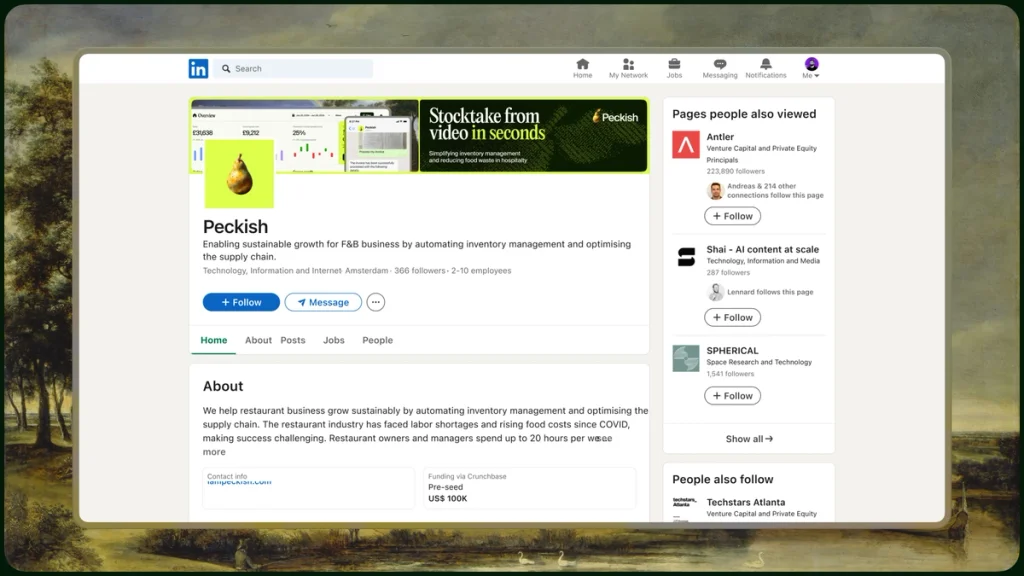Click '223,890 followers' under Antler

coord(735,171)
